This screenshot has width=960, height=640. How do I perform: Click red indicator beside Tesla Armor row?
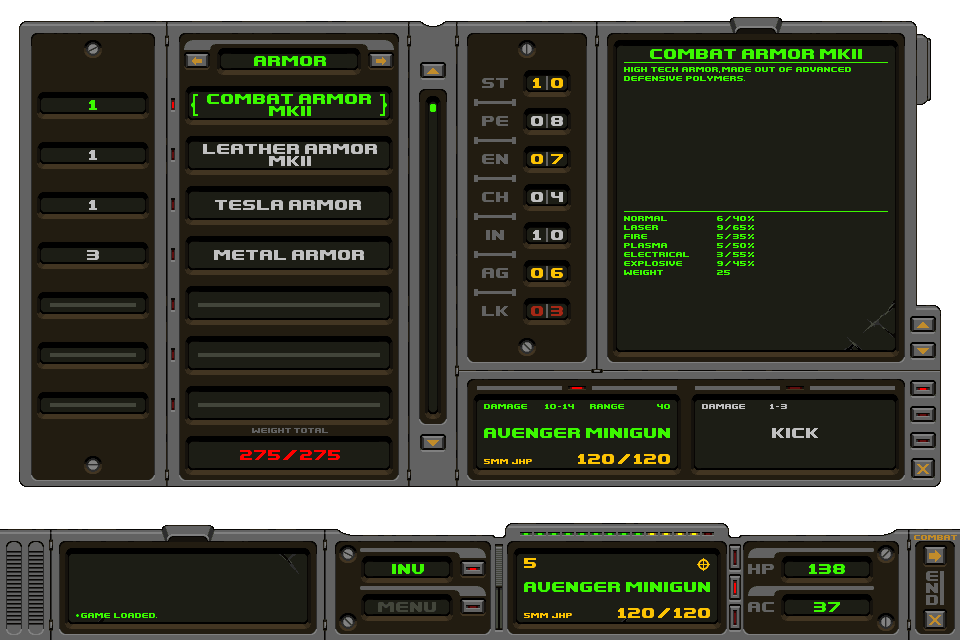[x=173, y=205]
